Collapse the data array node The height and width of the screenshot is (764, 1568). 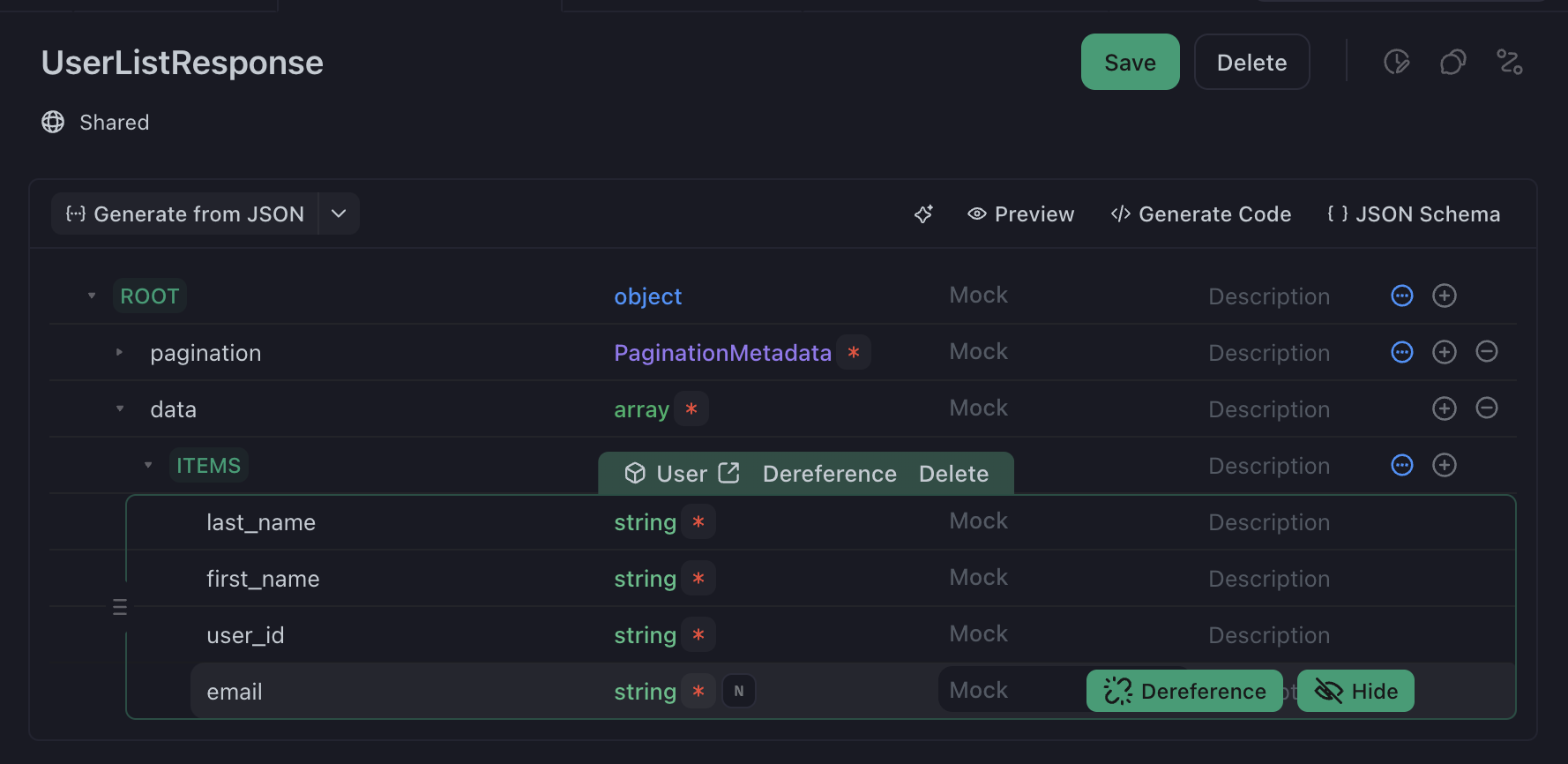pyautogui.click(x=120, y=409)
